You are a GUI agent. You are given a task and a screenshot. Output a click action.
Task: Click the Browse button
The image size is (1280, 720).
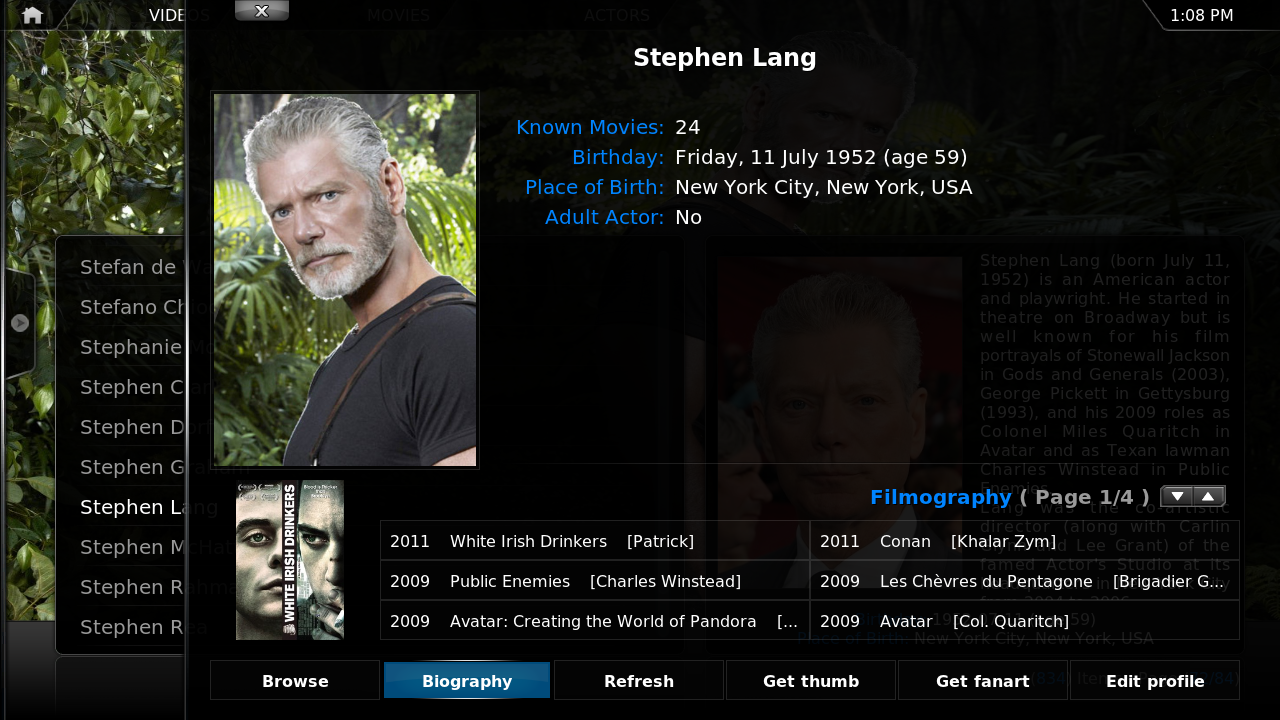295,681
